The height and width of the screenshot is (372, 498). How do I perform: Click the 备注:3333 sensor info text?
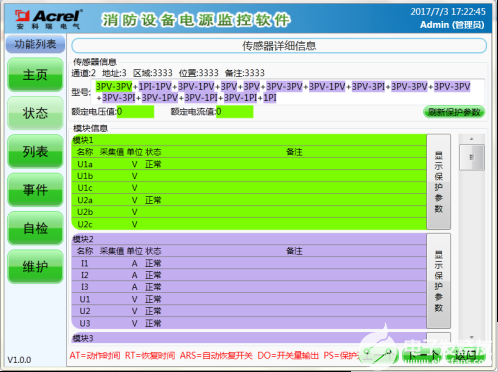click(x=245, y=73)
